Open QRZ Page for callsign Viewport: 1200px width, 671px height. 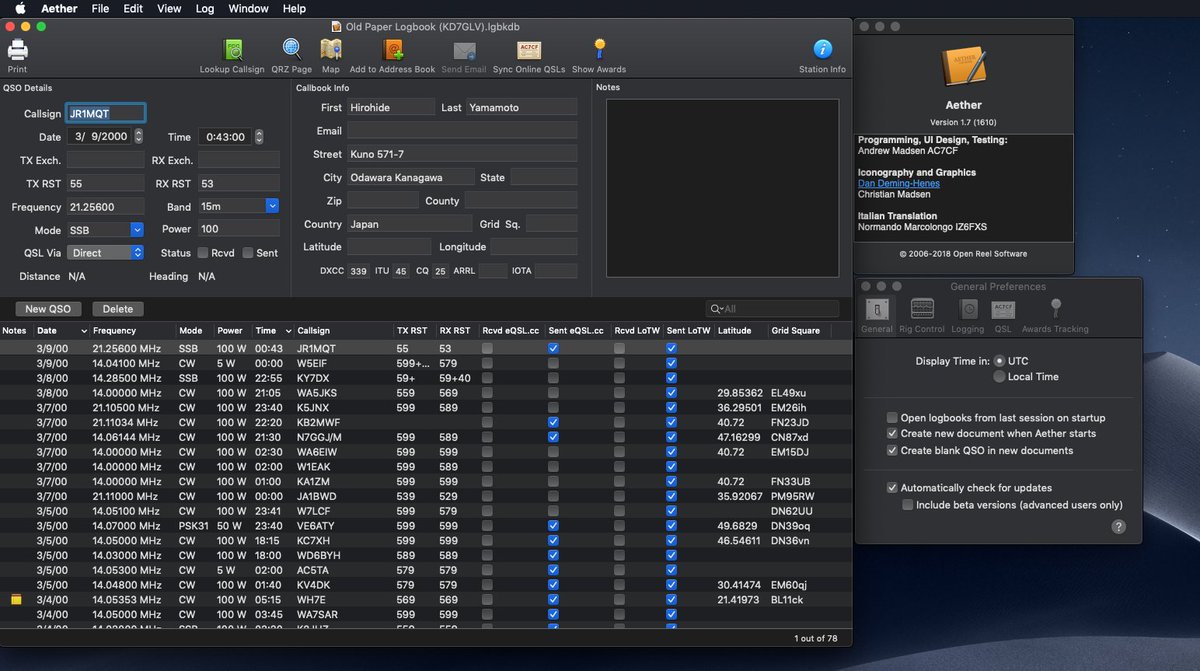point(290,50)
